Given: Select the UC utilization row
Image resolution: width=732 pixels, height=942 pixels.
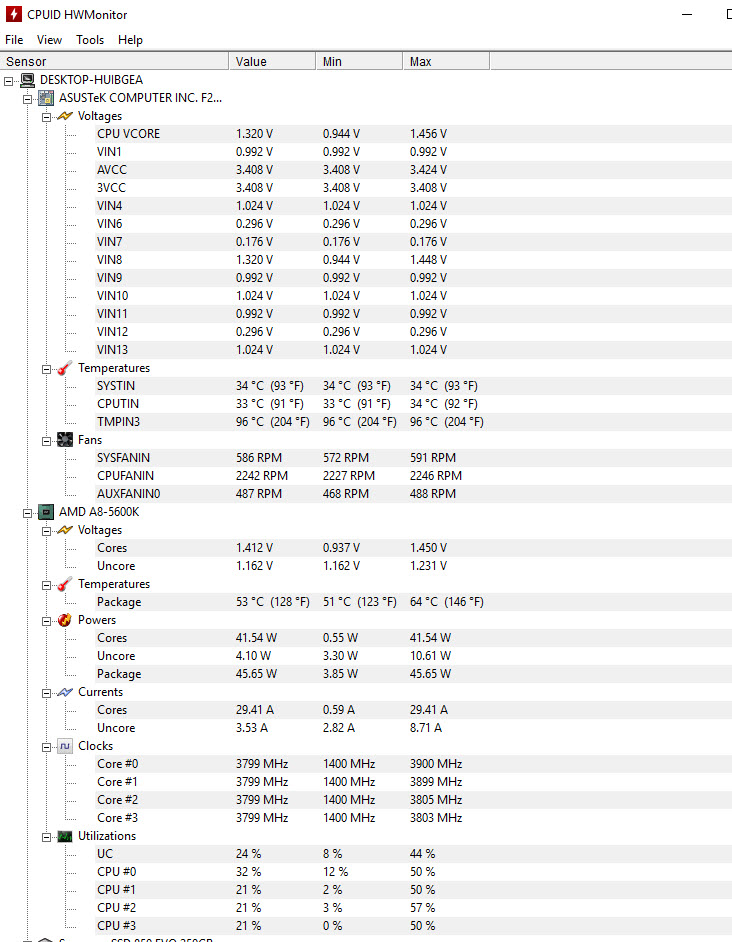Looking at the screenshot, I should (413, 854).
